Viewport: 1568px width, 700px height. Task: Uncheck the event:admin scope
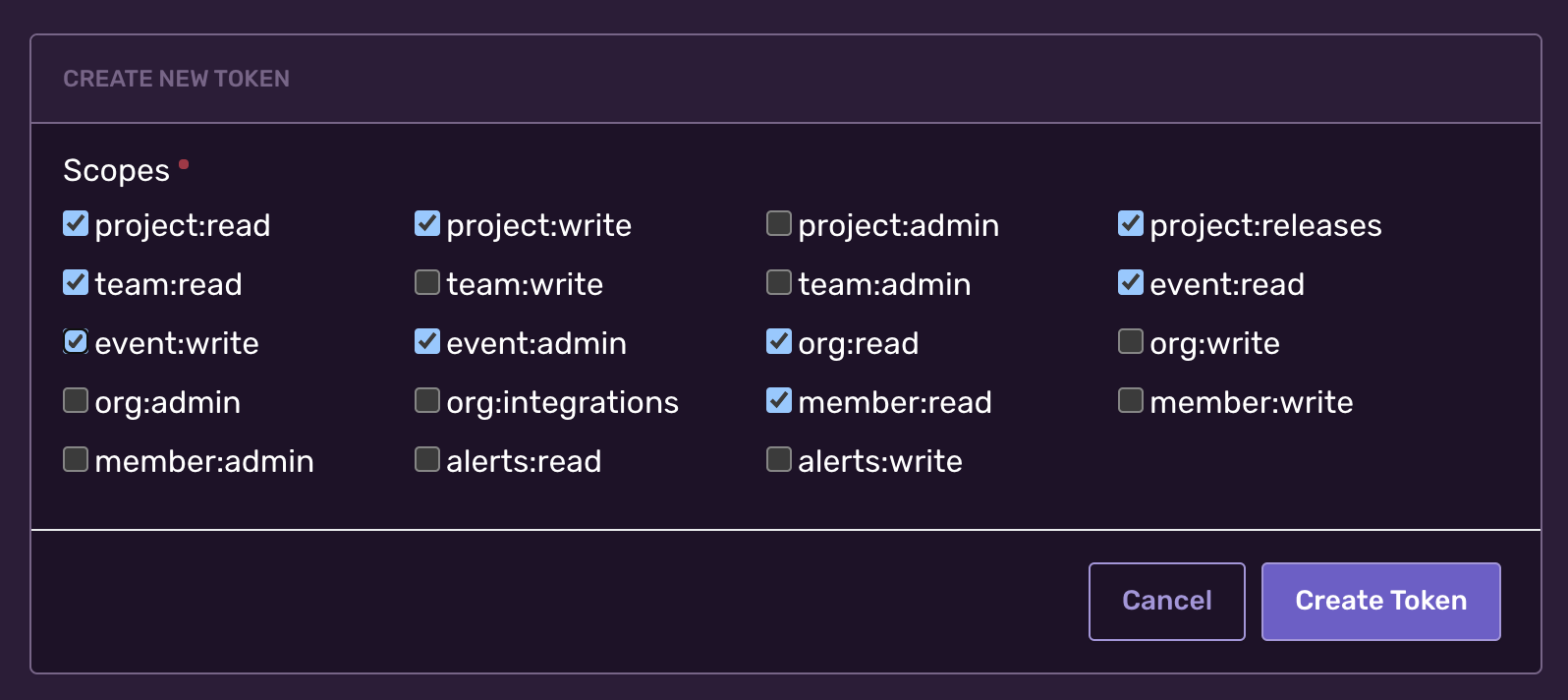pyautogui.click(x=426, y=341)
